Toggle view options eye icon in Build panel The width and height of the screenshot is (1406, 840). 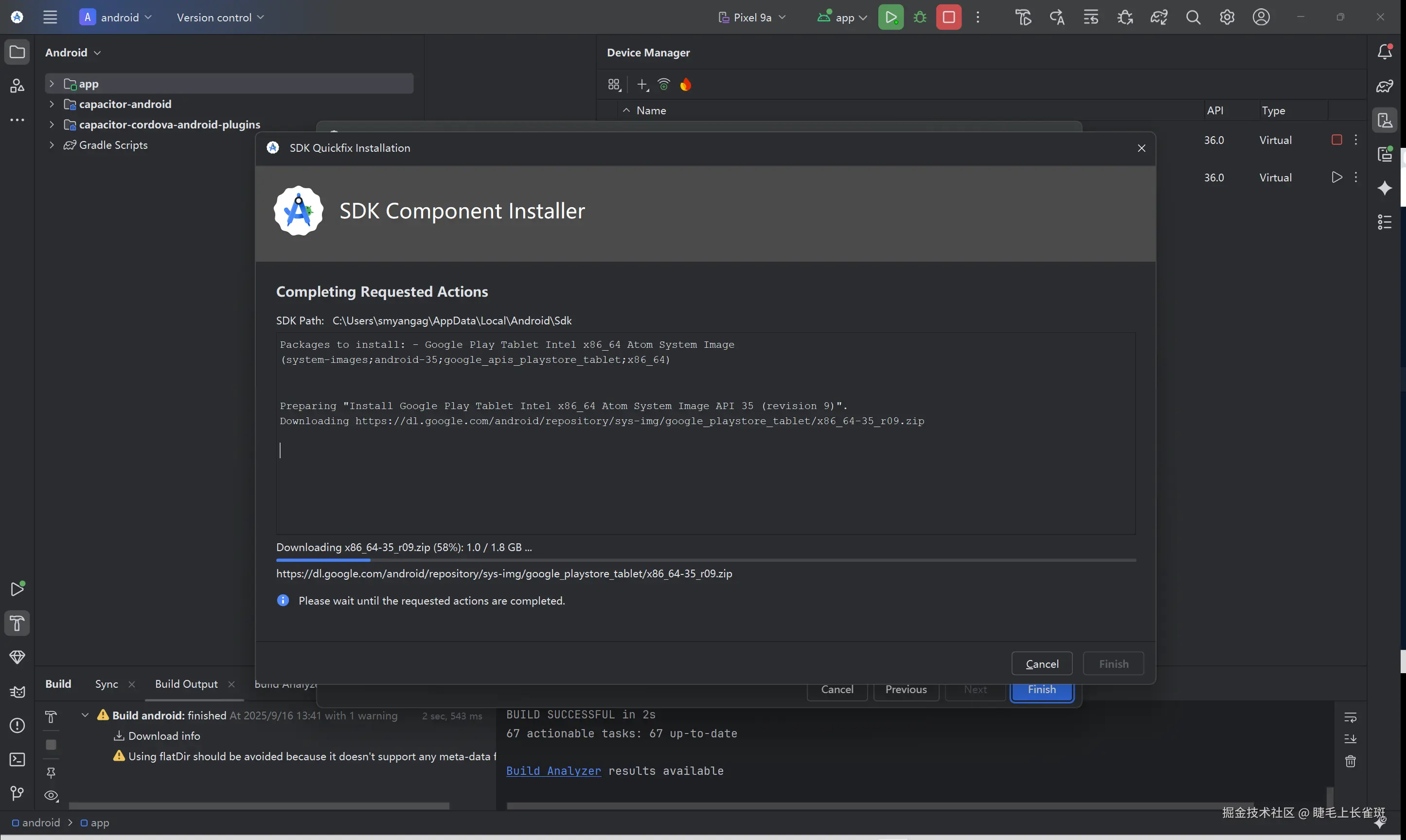51,796
